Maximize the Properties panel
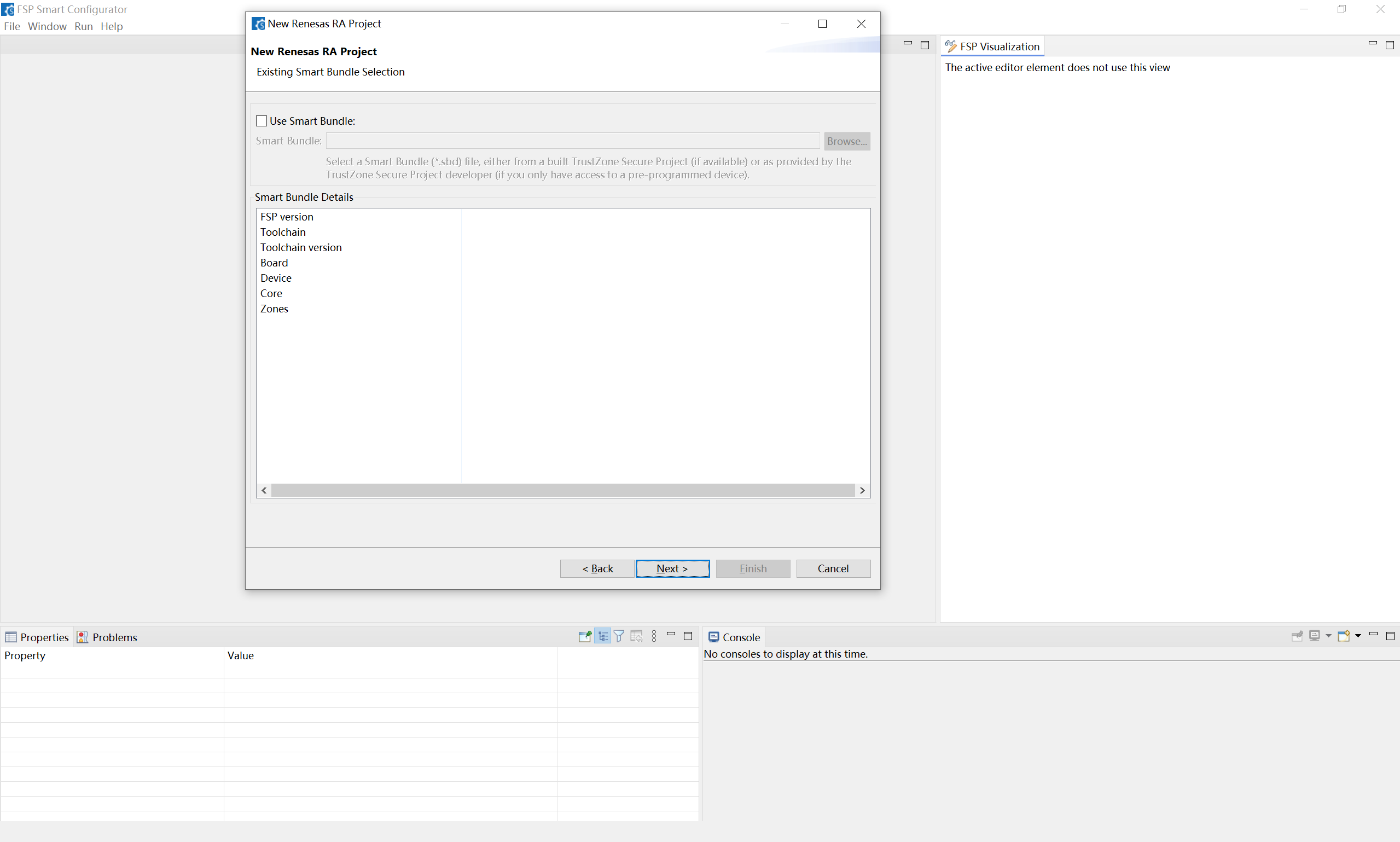 click(688, 636)
